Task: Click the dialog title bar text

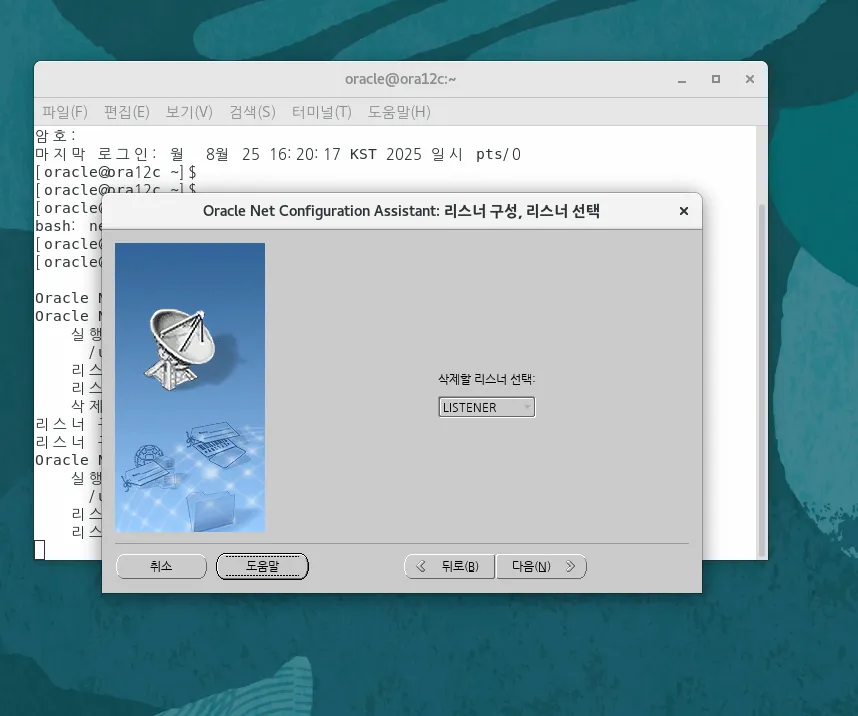Action: pos(401,211)
